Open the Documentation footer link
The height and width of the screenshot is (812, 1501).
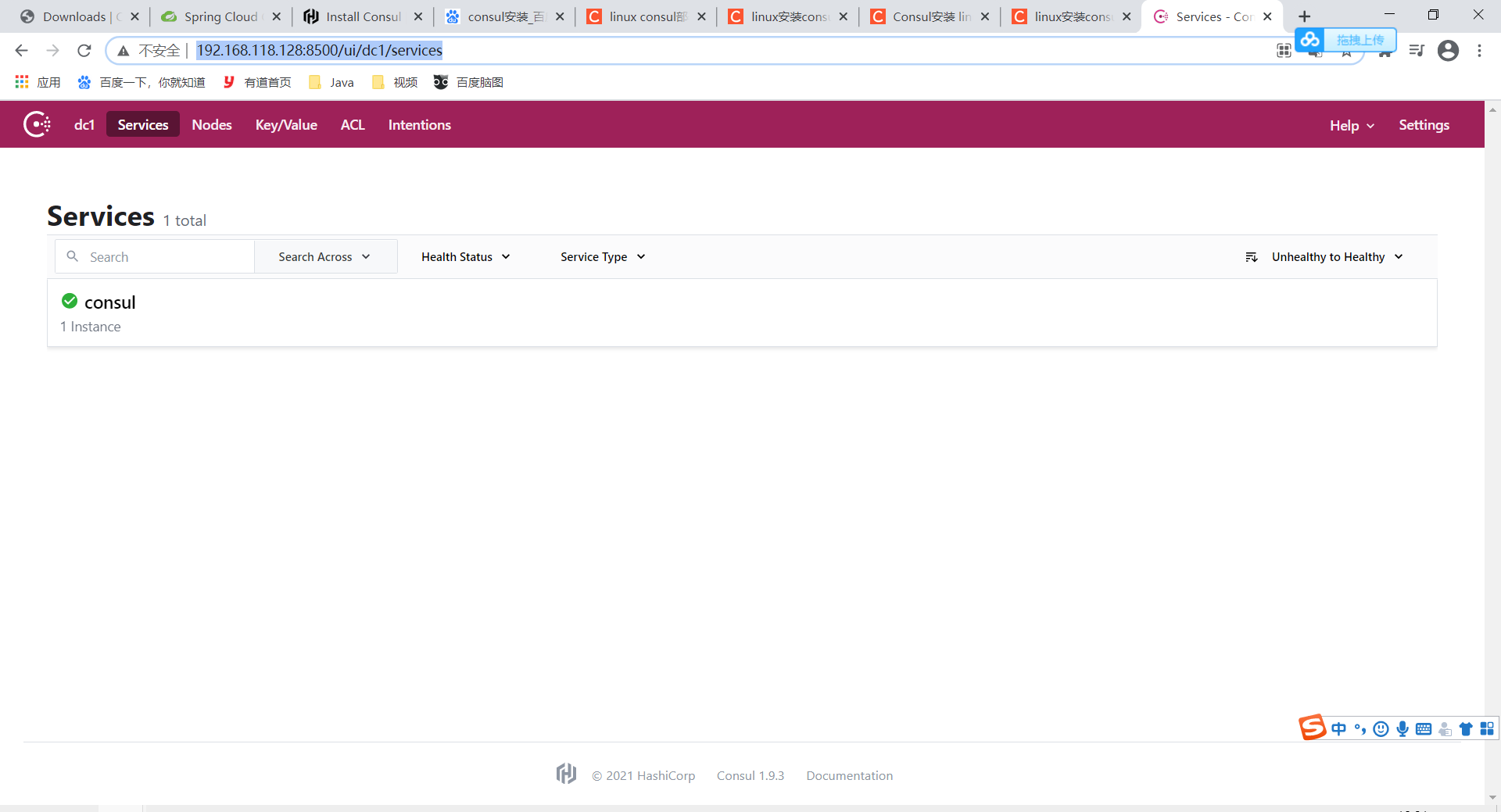pos(849,775)
